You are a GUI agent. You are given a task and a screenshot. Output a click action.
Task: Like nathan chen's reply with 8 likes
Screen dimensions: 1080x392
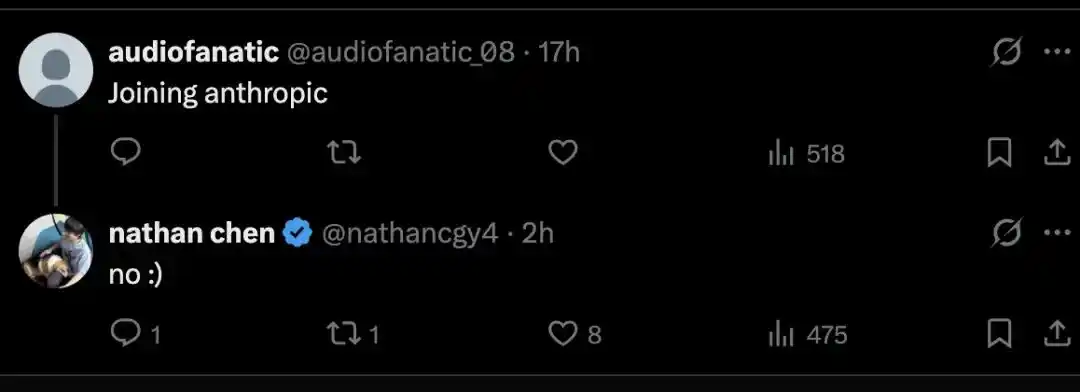click(x=574, y=334)
